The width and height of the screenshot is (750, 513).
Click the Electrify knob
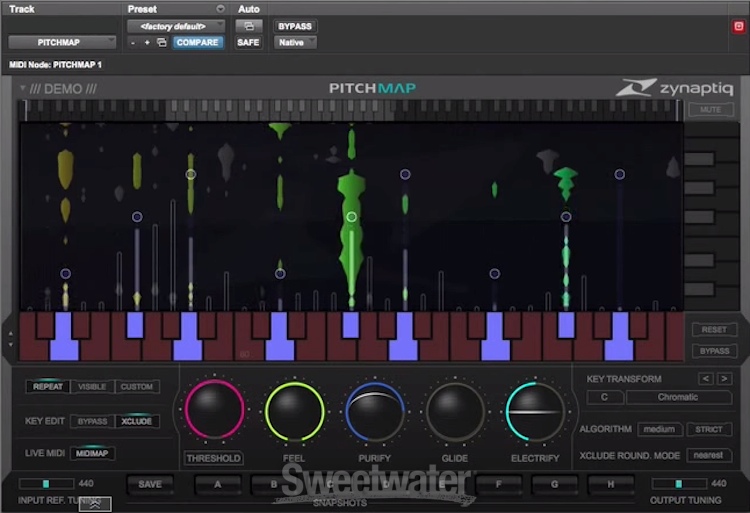tap(535, 411)
